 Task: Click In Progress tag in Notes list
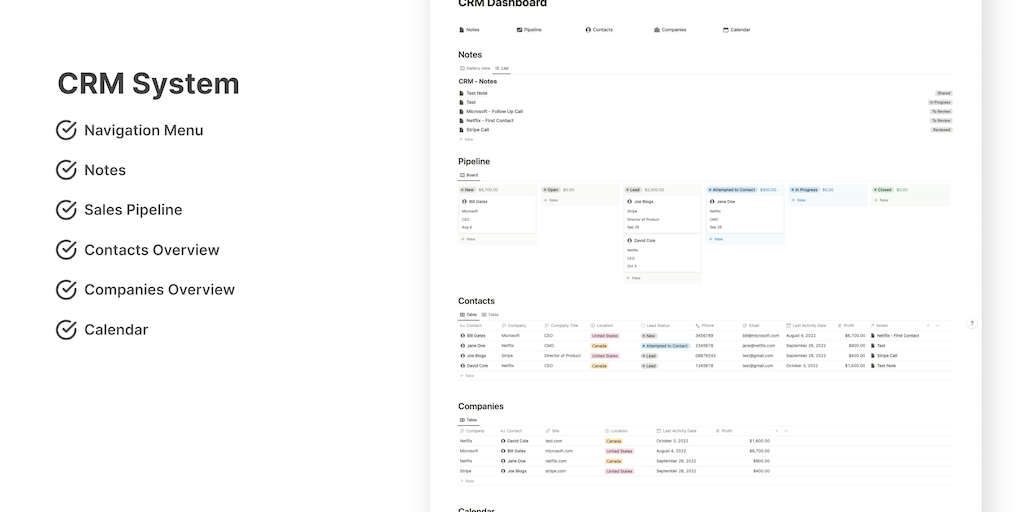coord(940,103)
